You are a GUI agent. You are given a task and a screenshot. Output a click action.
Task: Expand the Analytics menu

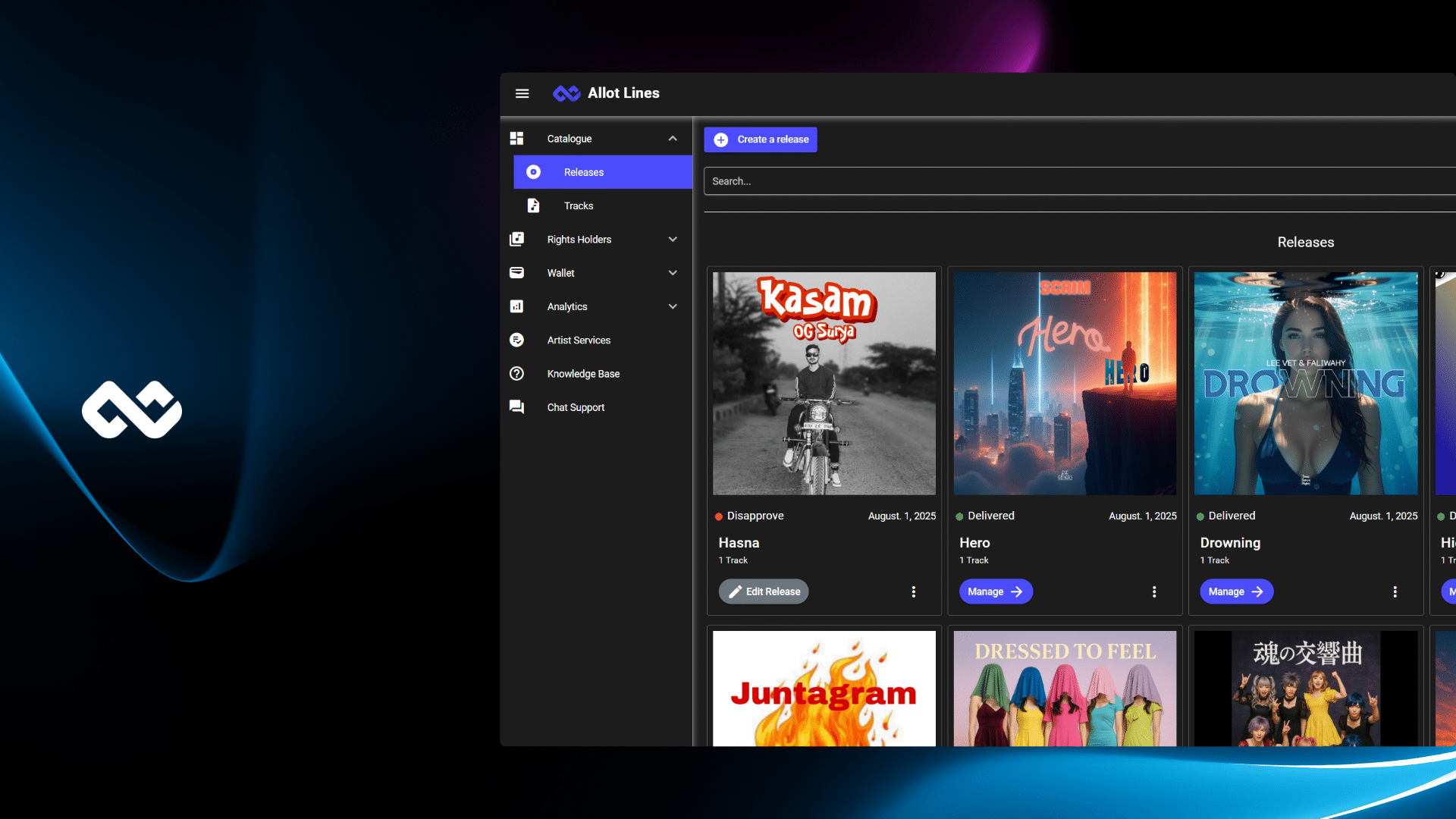coord(672,306)
